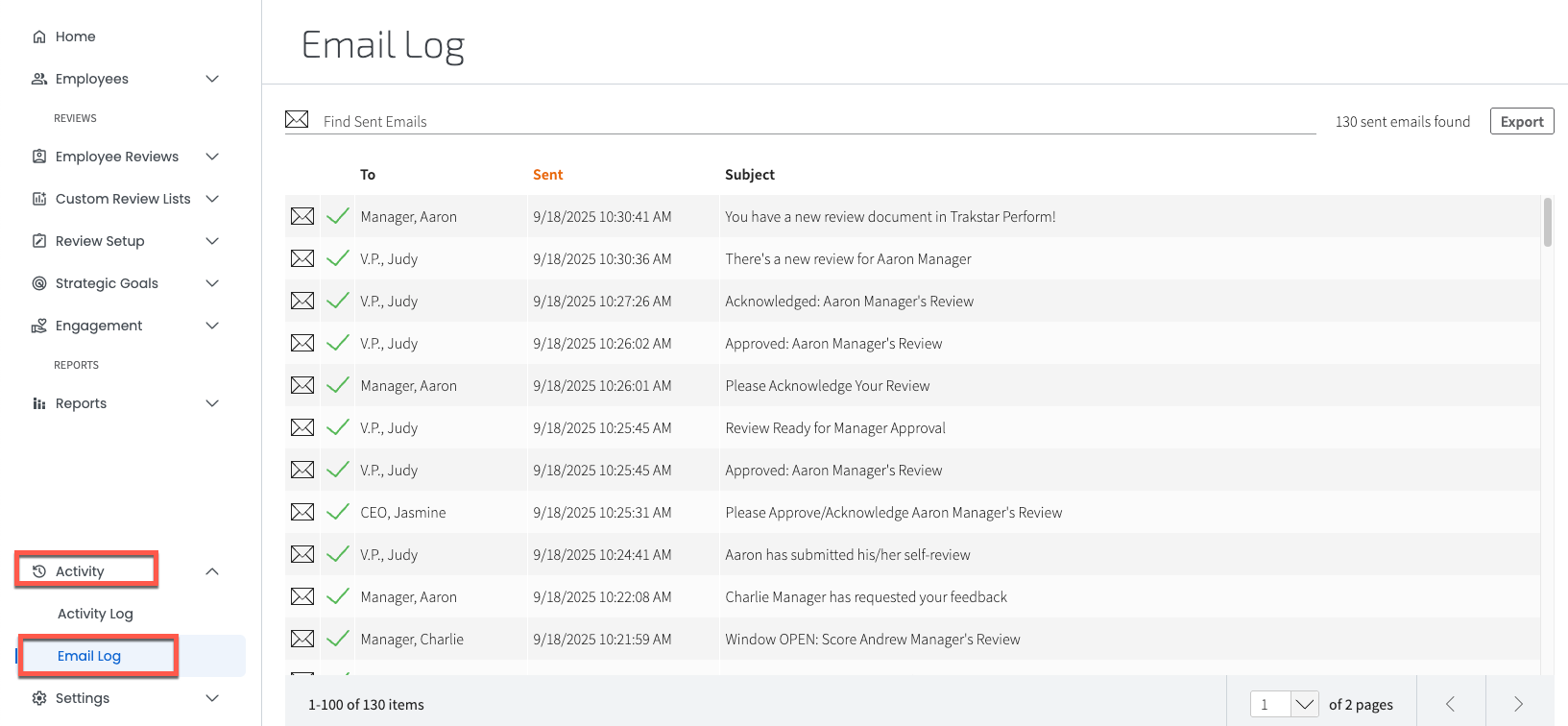Viewport: 1568px width, 726px height.
Task: Click green checkmark on 10:30:41 AM row
Action: 338,216
